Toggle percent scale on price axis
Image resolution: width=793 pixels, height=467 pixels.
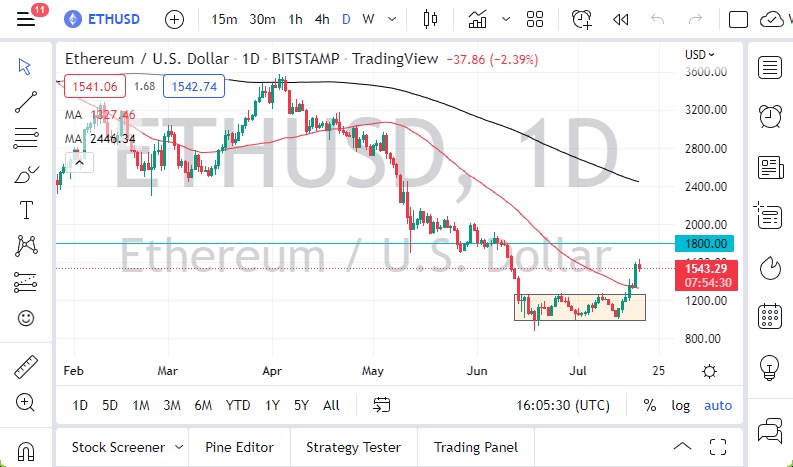(x=650, y=405)
